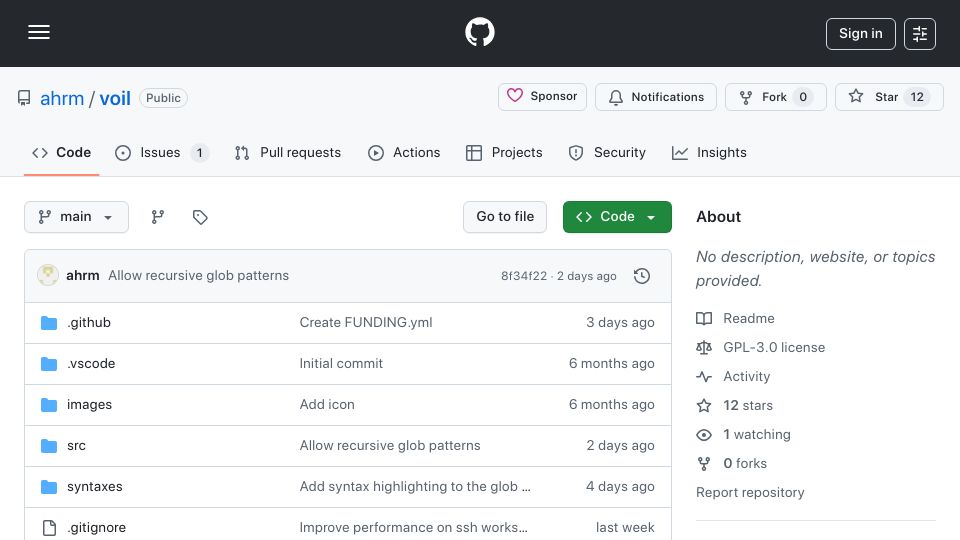
Task: Switch to the Code tab
Action: pos(61,152)
